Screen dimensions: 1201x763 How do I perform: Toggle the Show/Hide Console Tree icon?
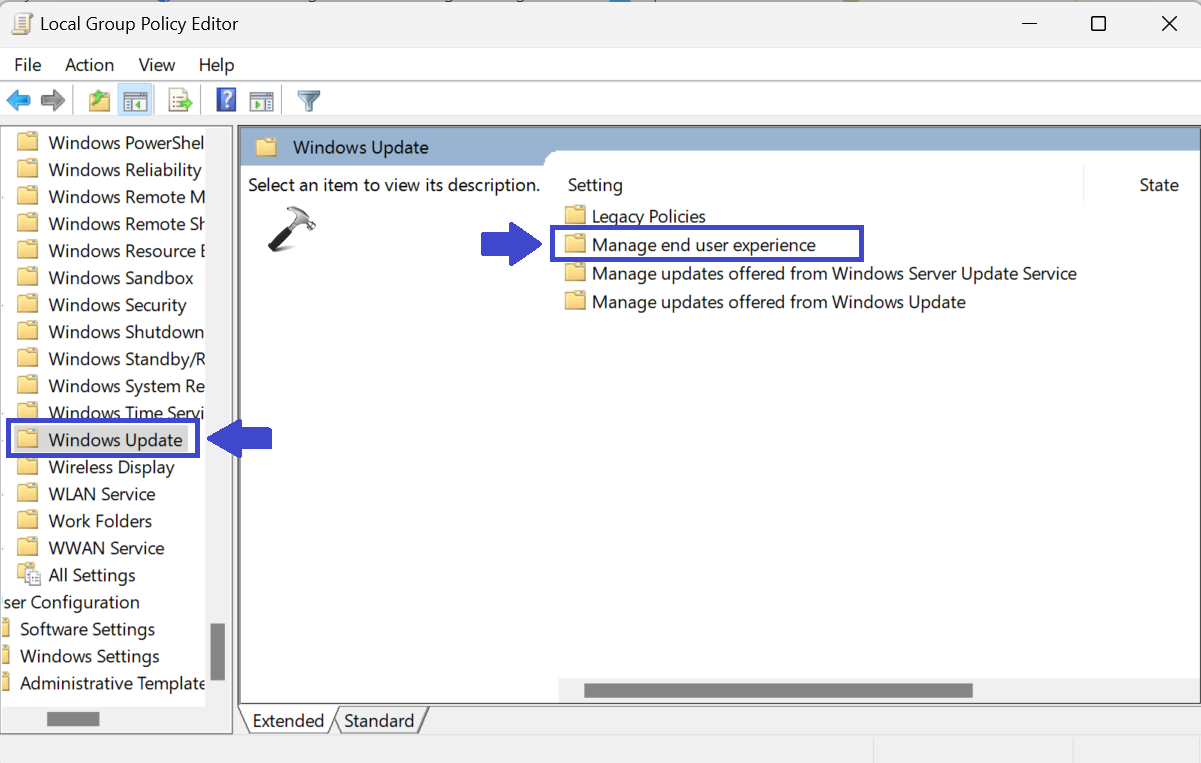tap(135, 100)
